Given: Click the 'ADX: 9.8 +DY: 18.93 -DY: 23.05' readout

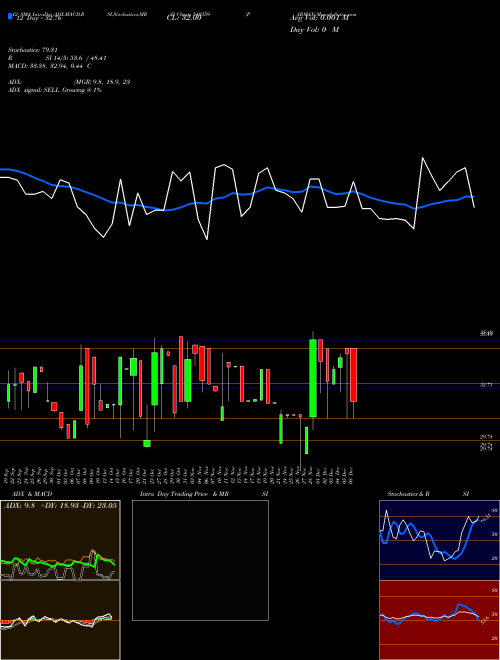Looking at the screenshot, I should [60, 505].
